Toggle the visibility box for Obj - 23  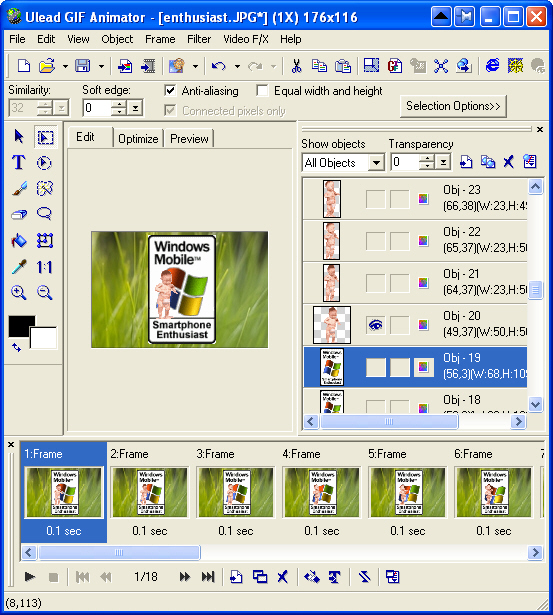click(376, 199)
